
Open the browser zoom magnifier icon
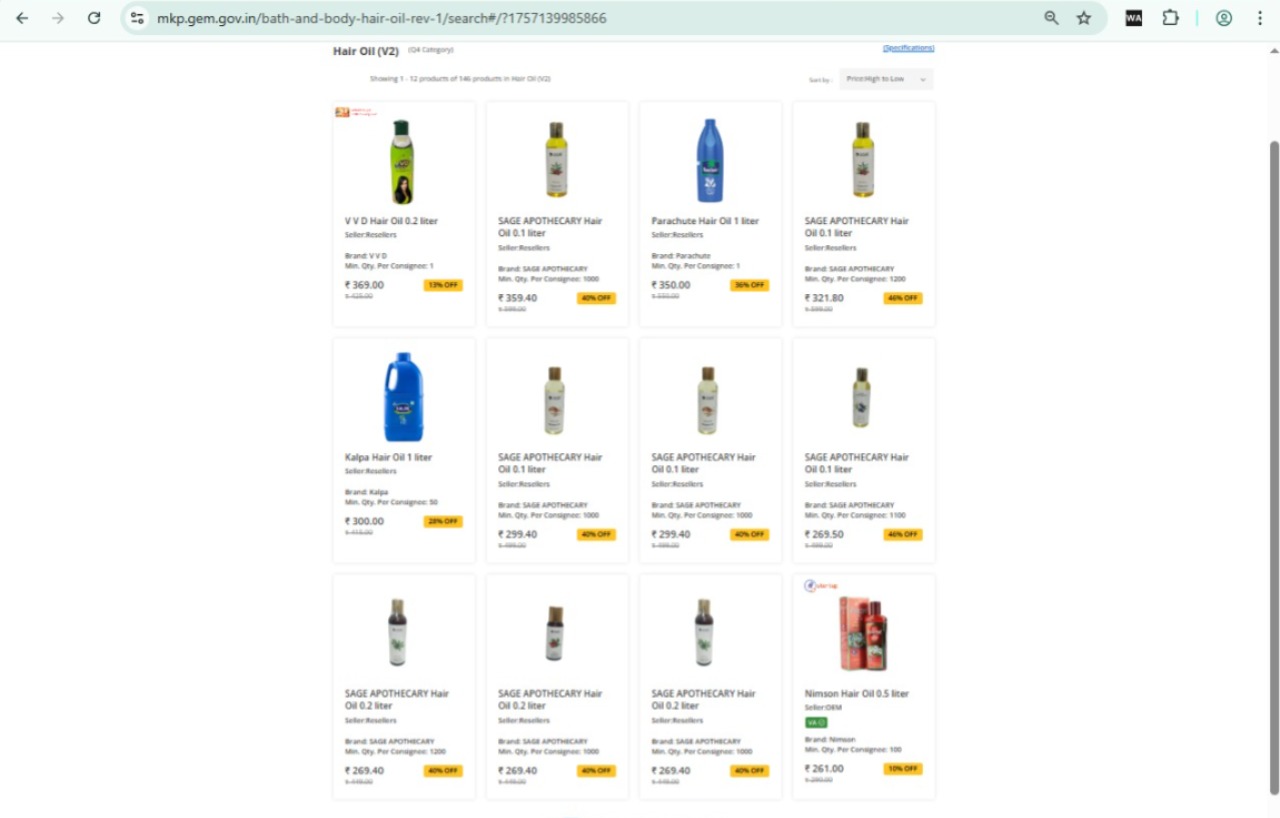point(1051,18)
